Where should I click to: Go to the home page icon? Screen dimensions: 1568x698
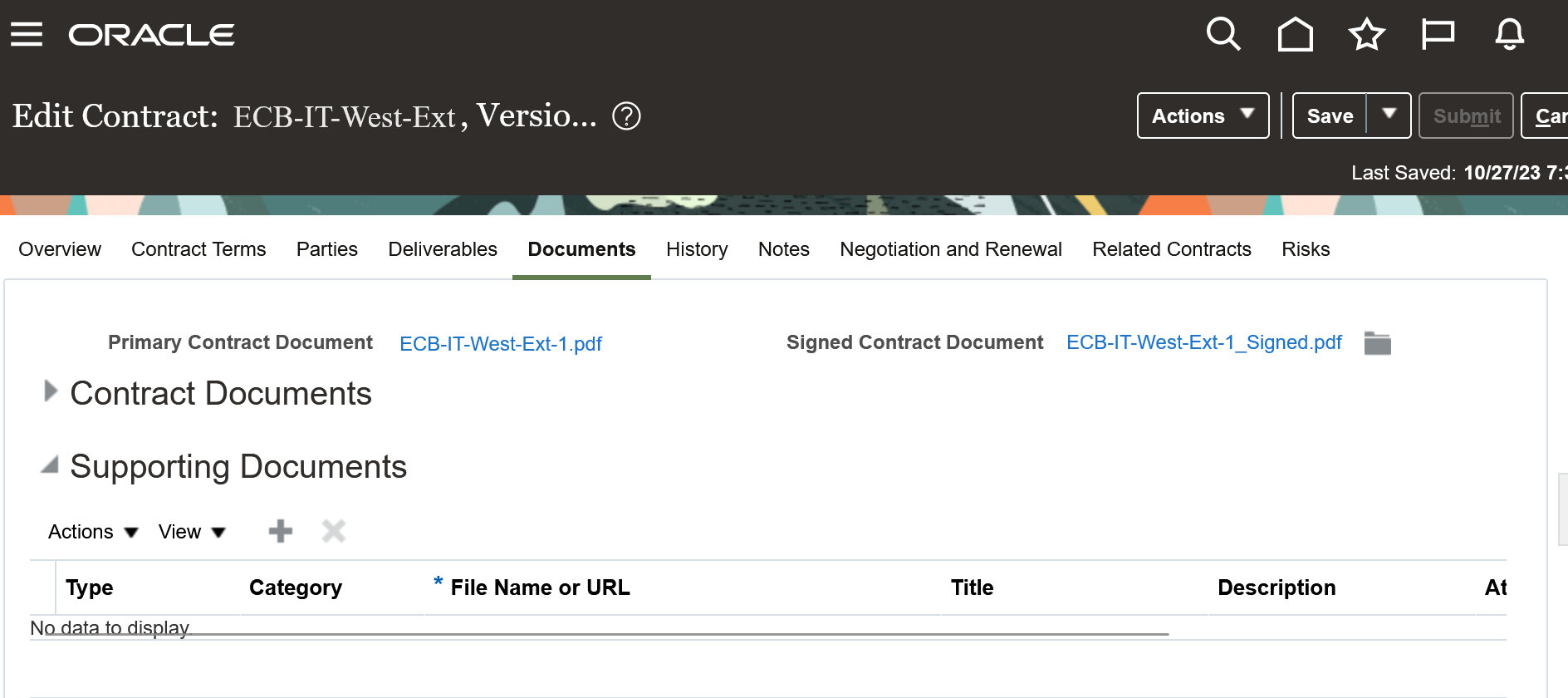[x=1295, y=34]
